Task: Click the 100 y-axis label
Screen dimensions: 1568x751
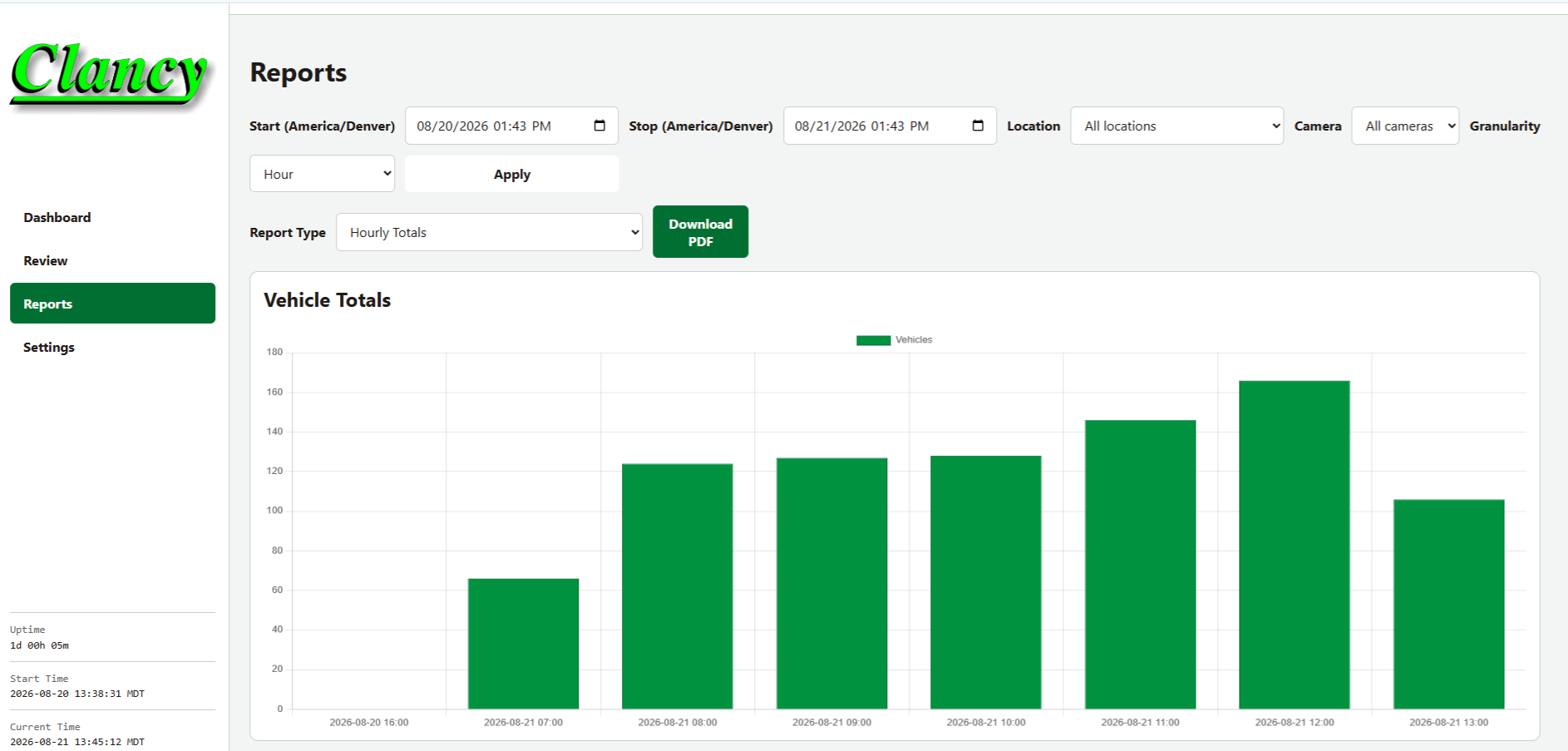Action: (x=274, y=511)
